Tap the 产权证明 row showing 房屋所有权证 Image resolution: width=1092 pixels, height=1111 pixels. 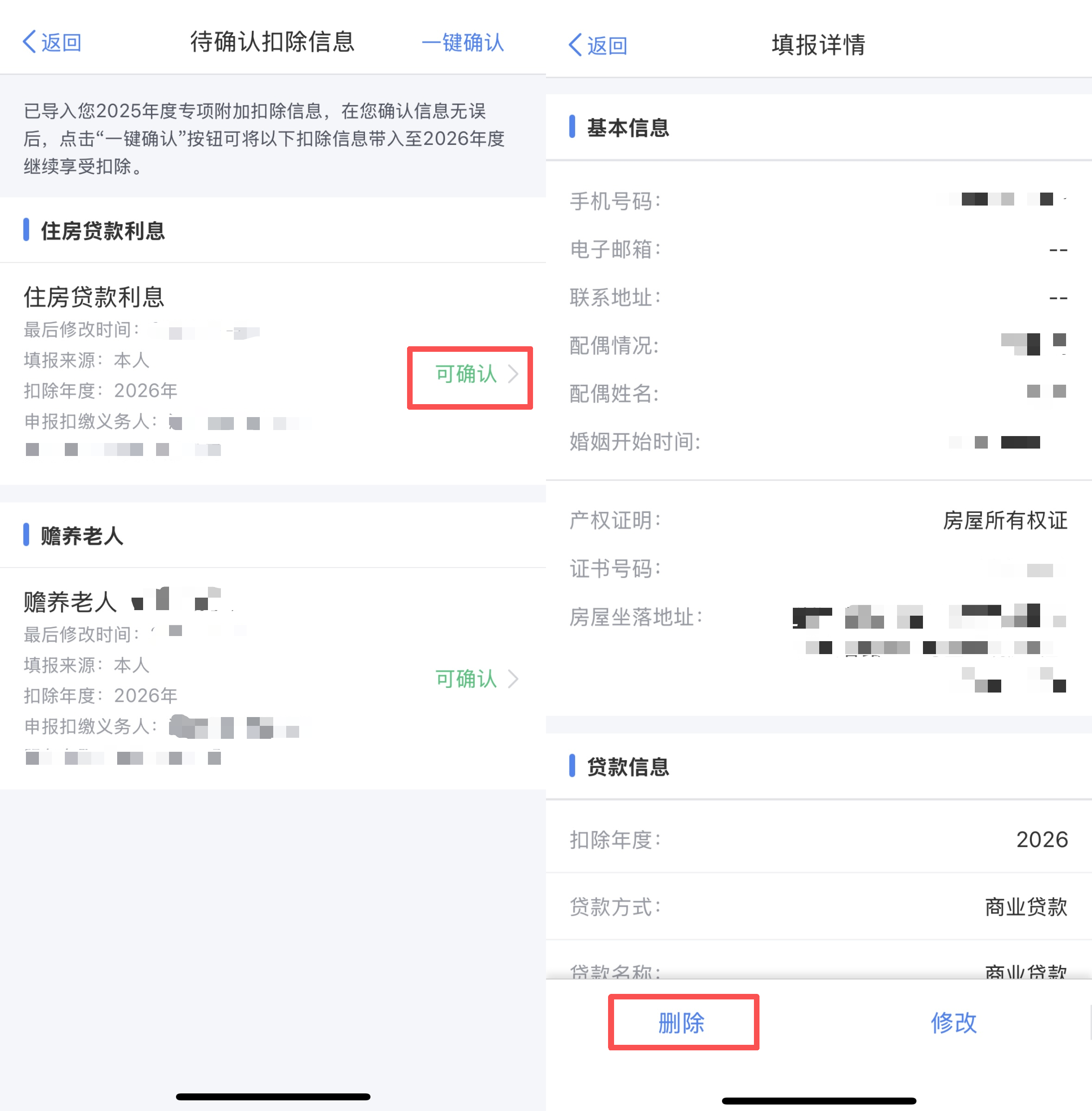point(819,520)
